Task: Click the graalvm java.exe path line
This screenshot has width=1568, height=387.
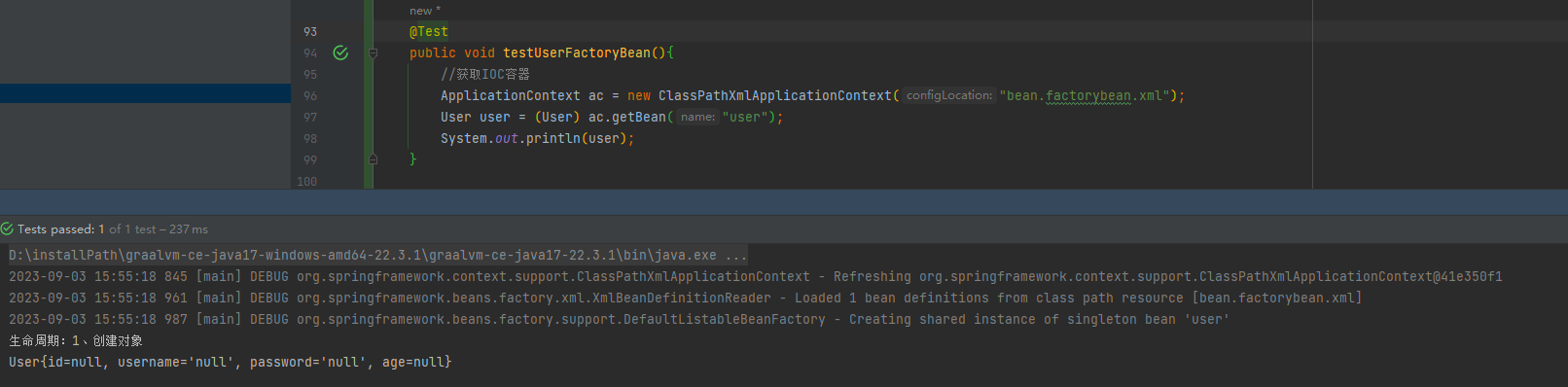Action: (x=377, y=256)
